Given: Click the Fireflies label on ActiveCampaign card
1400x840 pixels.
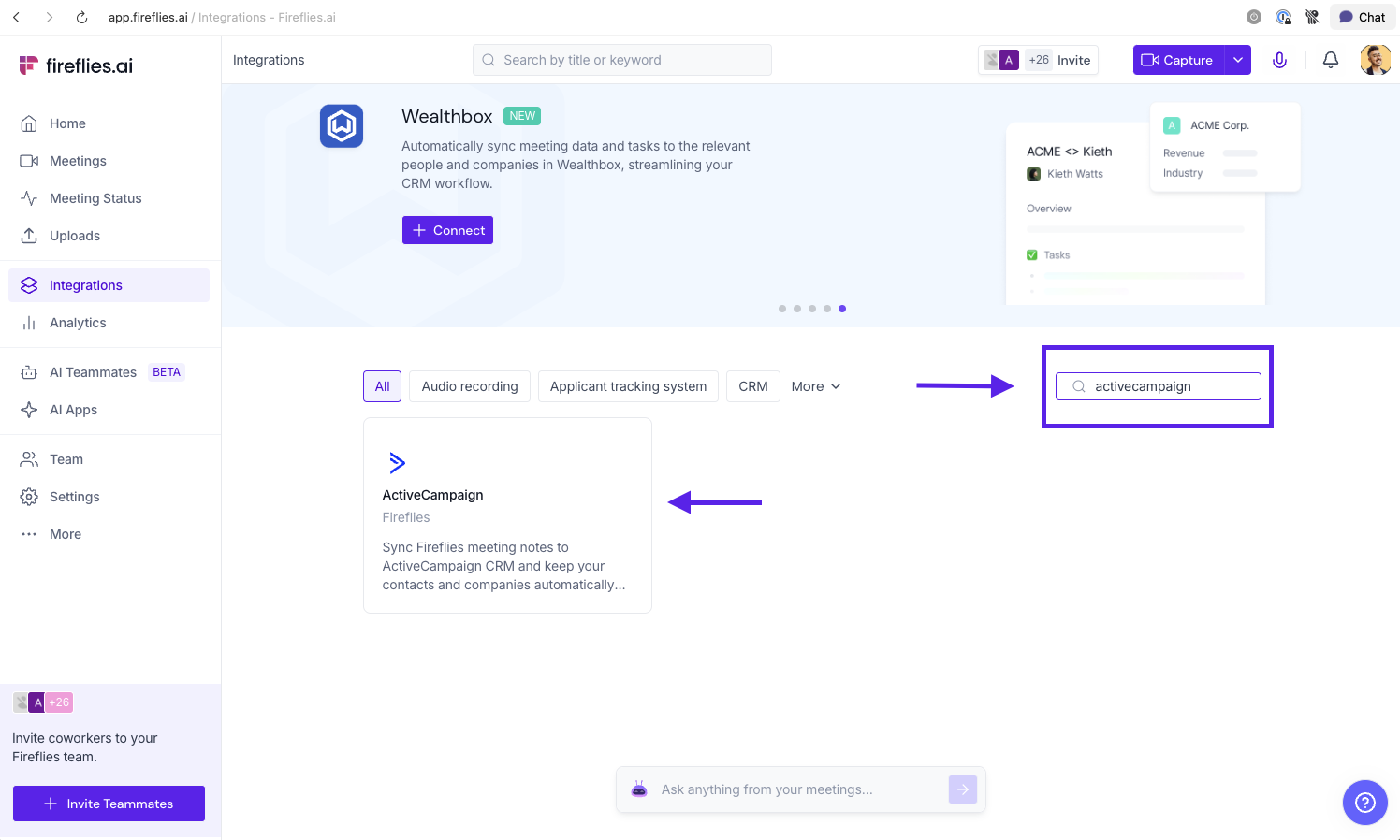Looking at the screenshot, I should pos(406,517).
